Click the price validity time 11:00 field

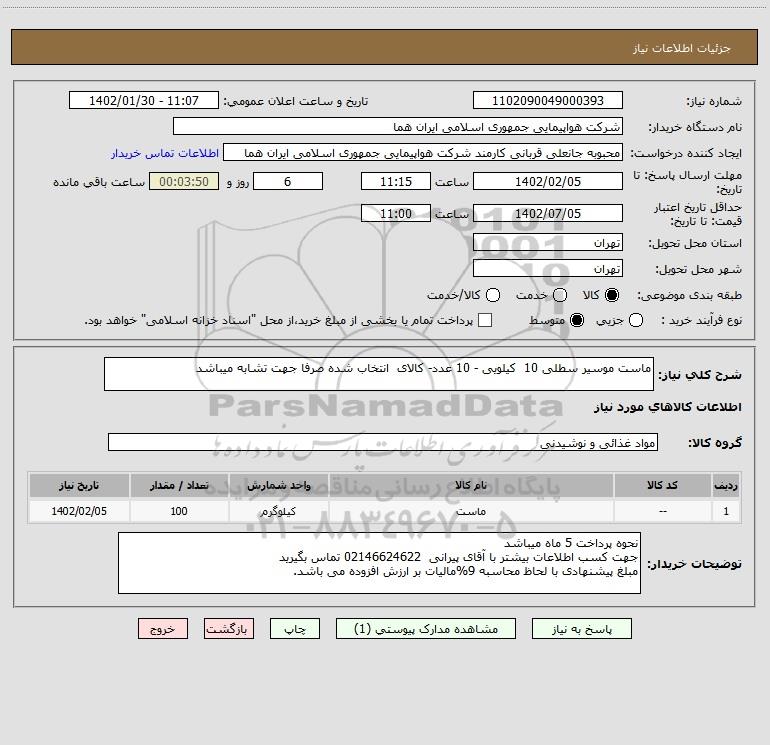tap(396, 214)
